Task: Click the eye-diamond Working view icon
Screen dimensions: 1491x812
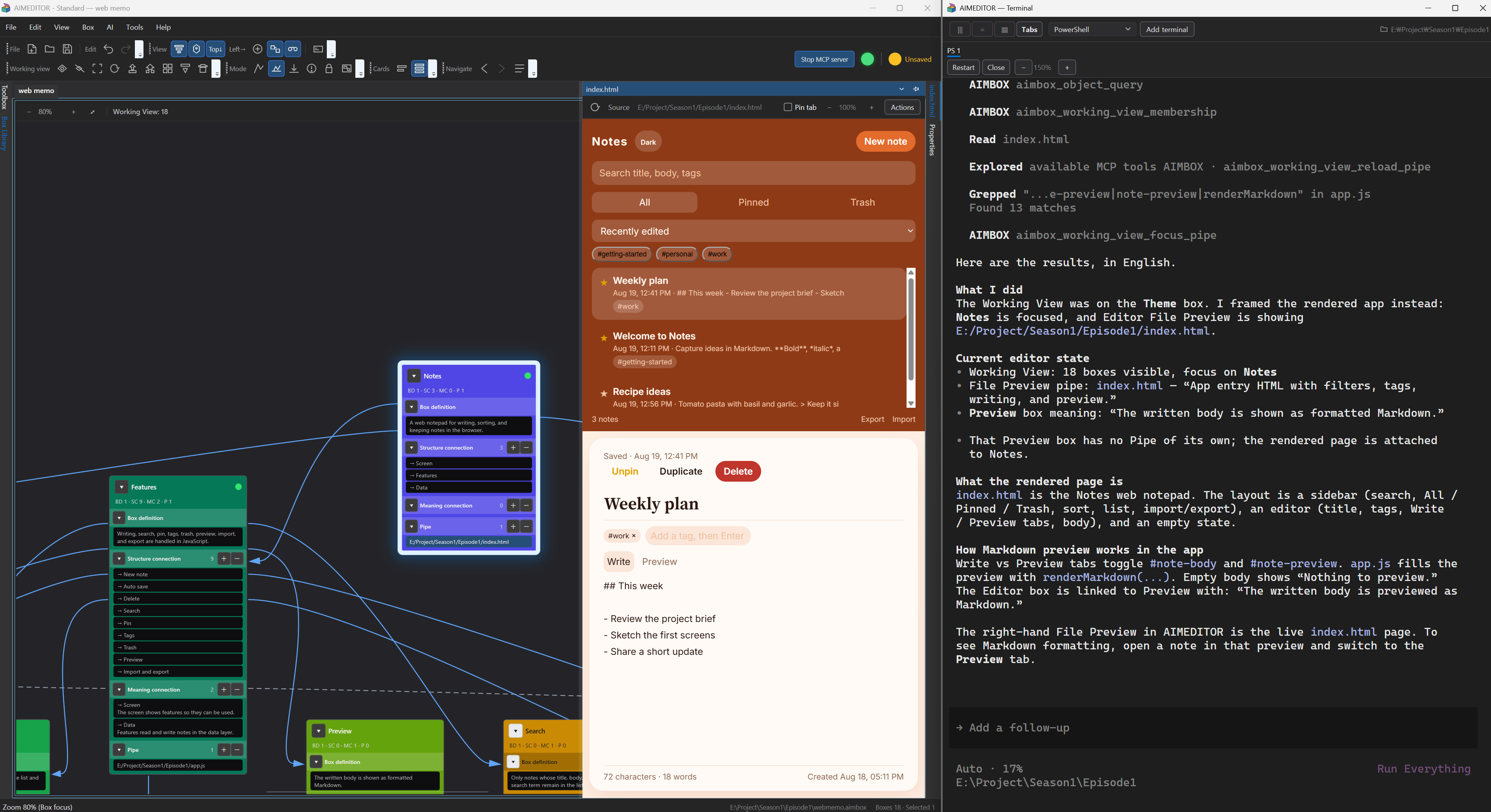Action: click(x=62, y=68)
